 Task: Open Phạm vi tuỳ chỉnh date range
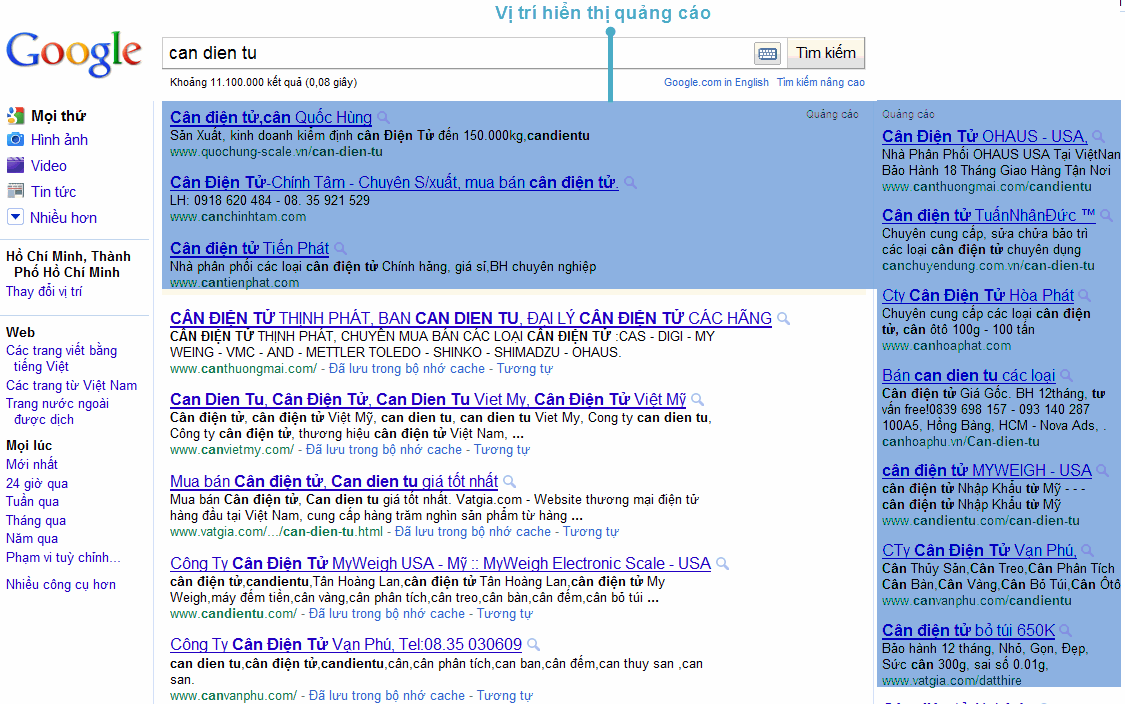(x=63, y=558)
